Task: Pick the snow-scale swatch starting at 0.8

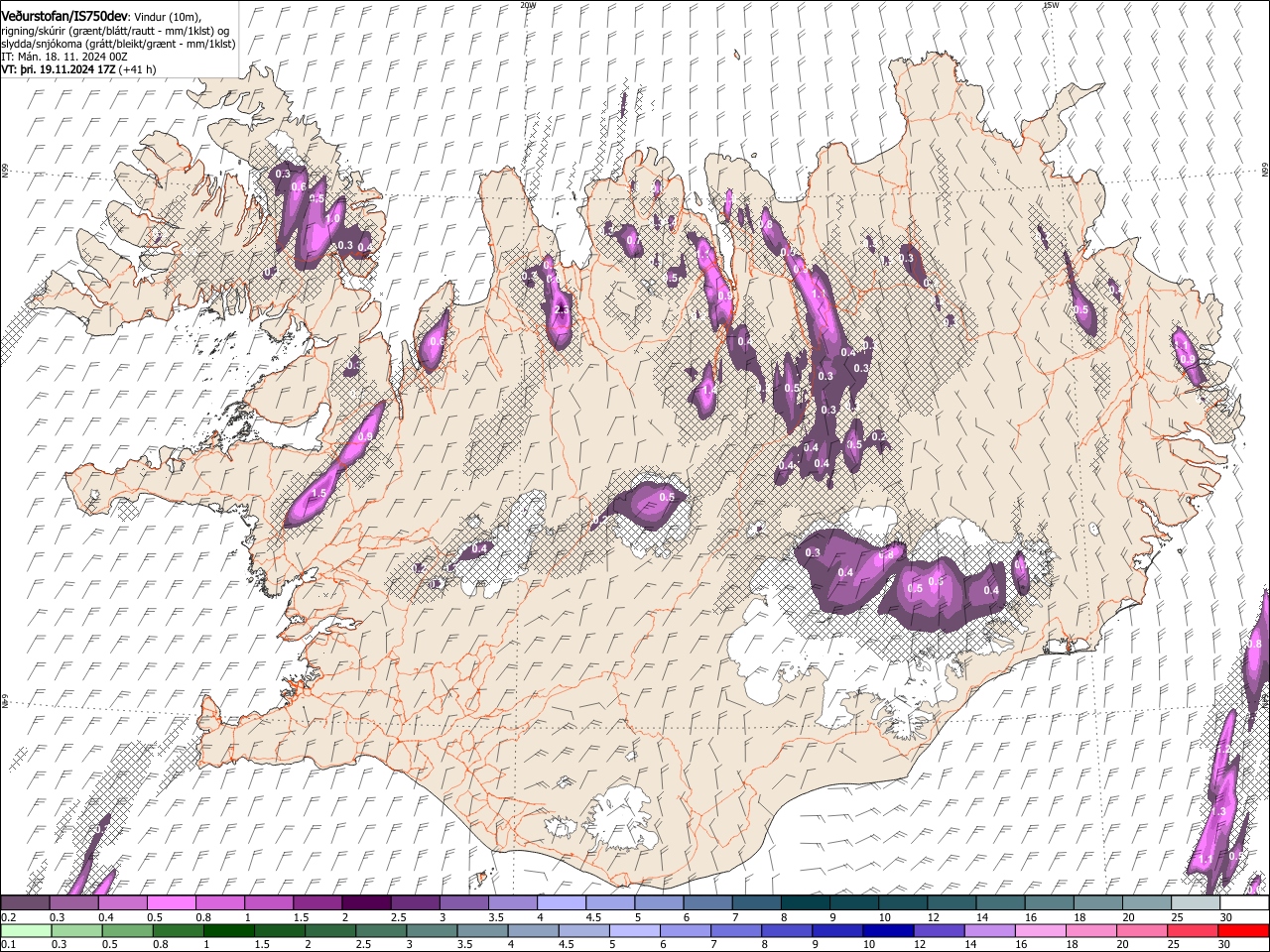Action: pos(219,903)
